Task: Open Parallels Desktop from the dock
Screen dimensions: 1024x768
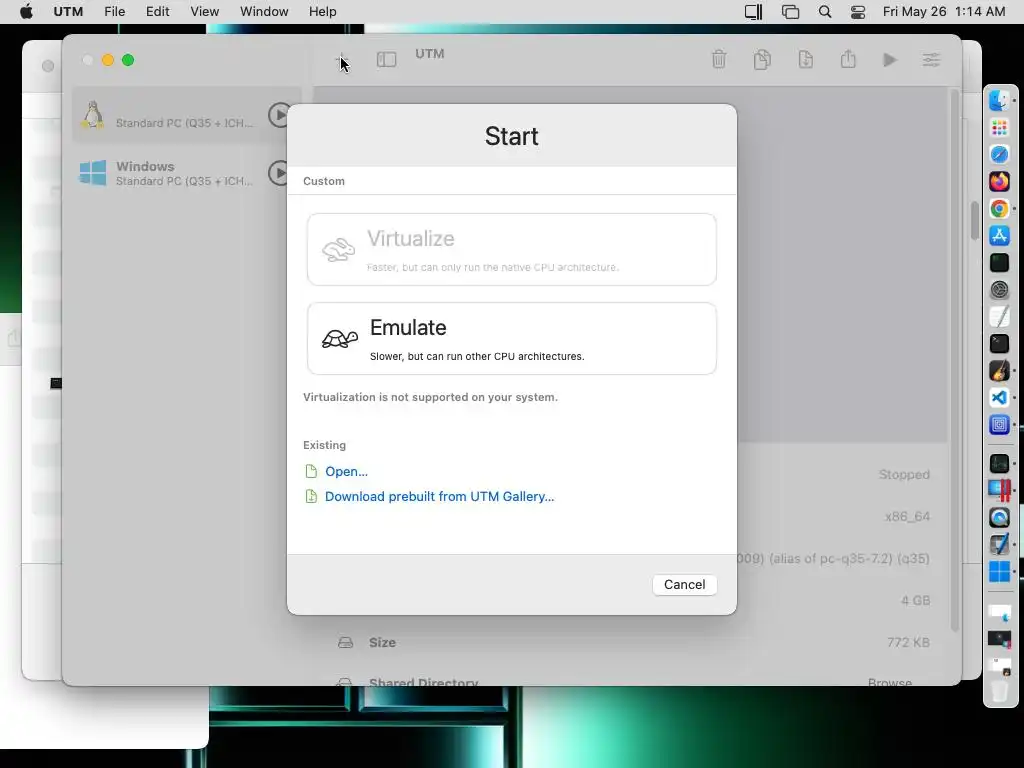Action: (999, 490)
